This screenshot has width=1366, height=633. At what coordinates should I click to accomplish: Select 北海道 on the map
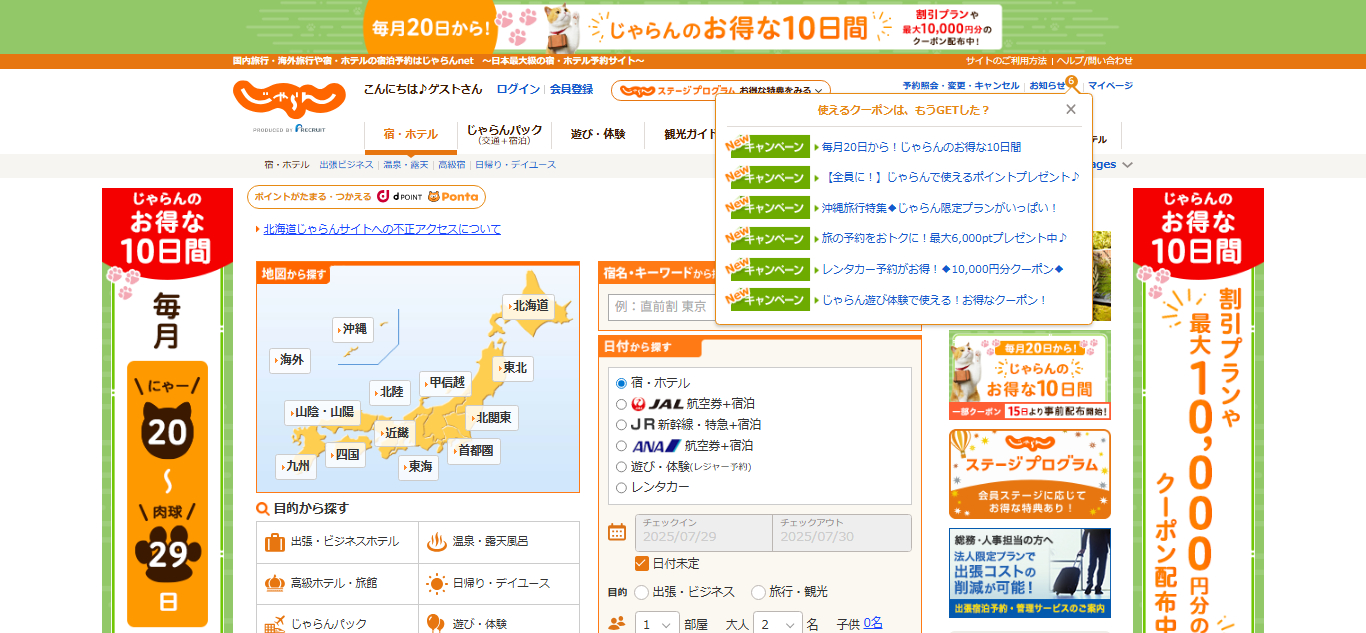528,306
